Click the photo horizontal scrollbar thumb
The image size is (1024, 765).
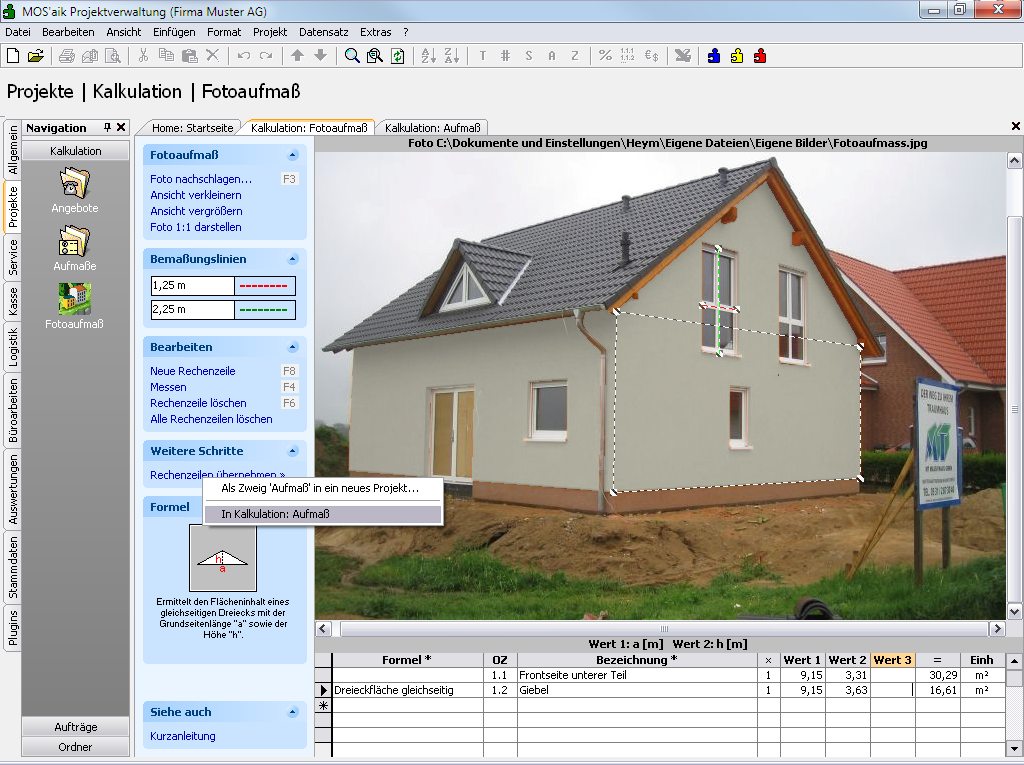coord(664,628)
